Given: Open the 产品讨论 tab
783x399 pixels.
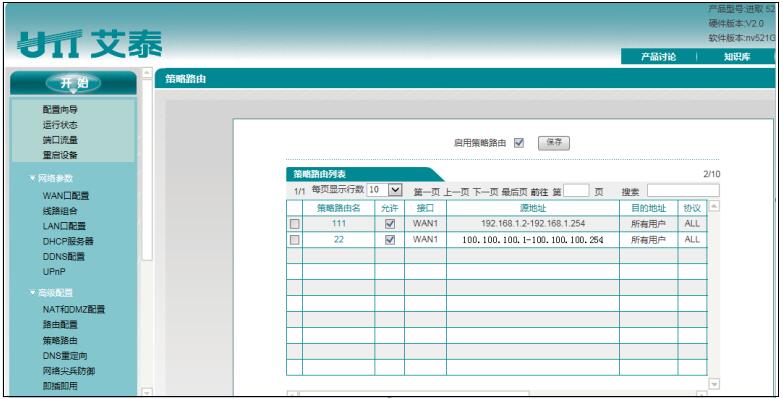Looking at the screenshot, I should [x=658, y=57].
